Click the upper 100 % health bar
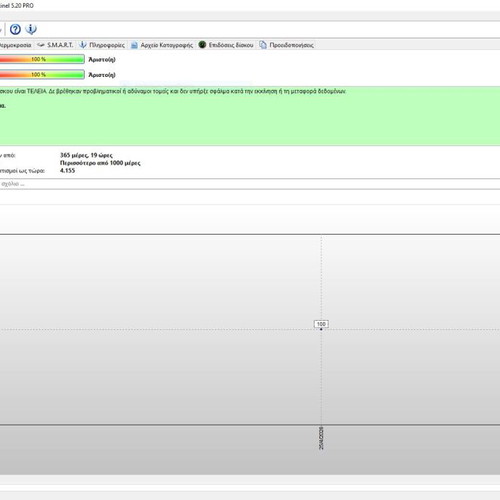Screen dimensions: 500x500 42,59
